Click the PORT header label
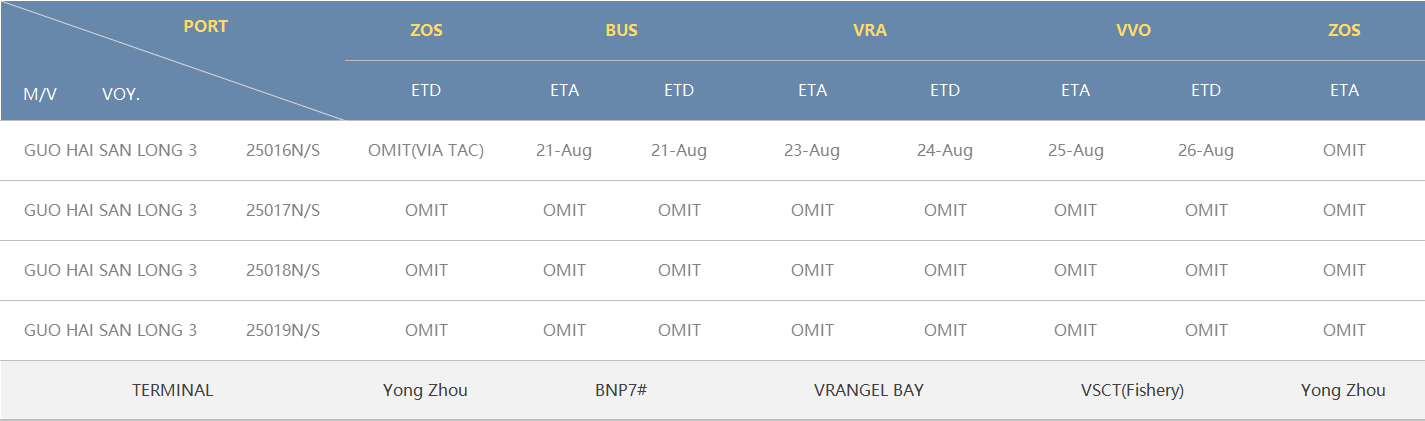Viewport: 1425px width, 421px height. [206, 27]
